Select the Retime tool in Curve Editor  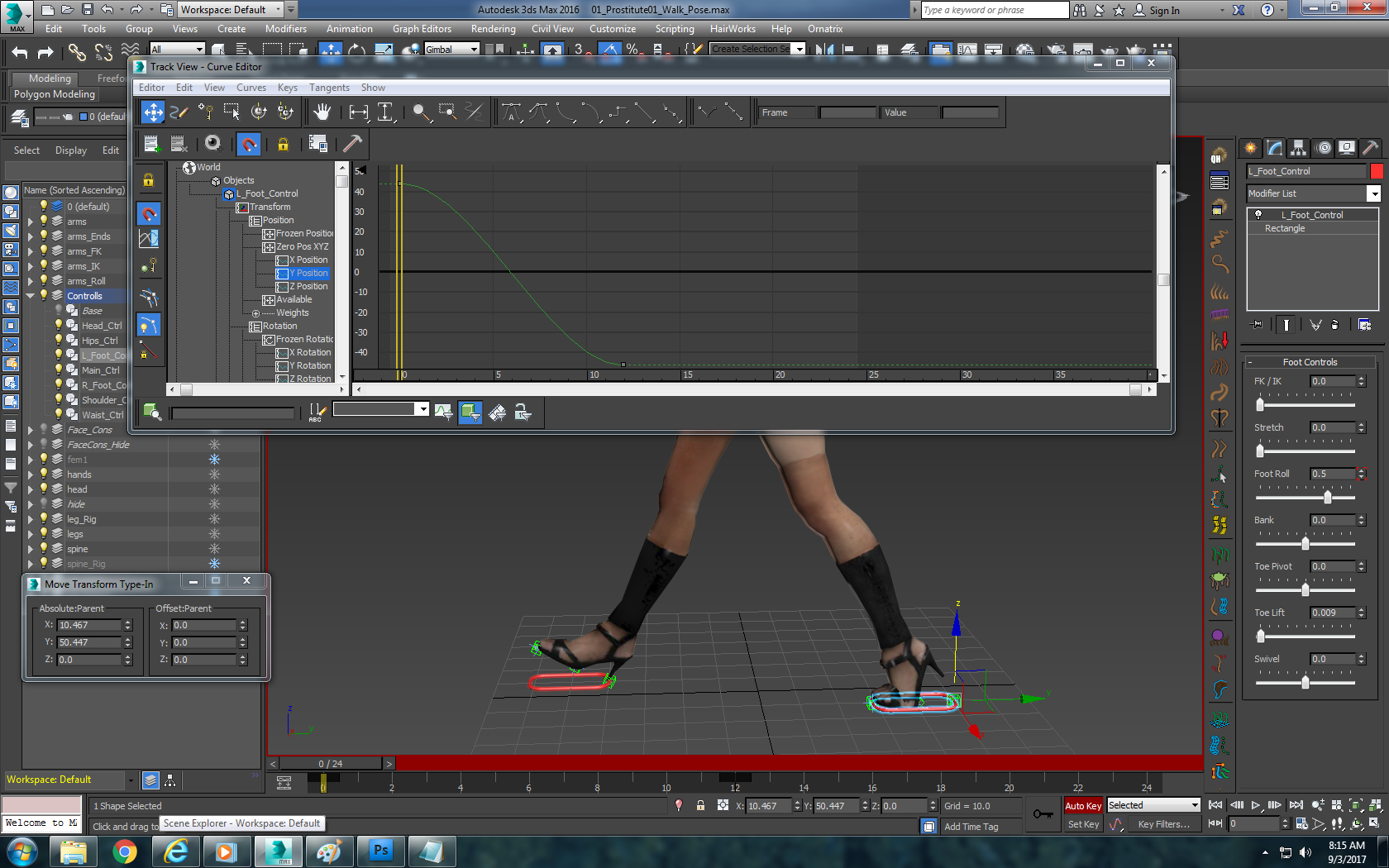[x=259, y=112]
